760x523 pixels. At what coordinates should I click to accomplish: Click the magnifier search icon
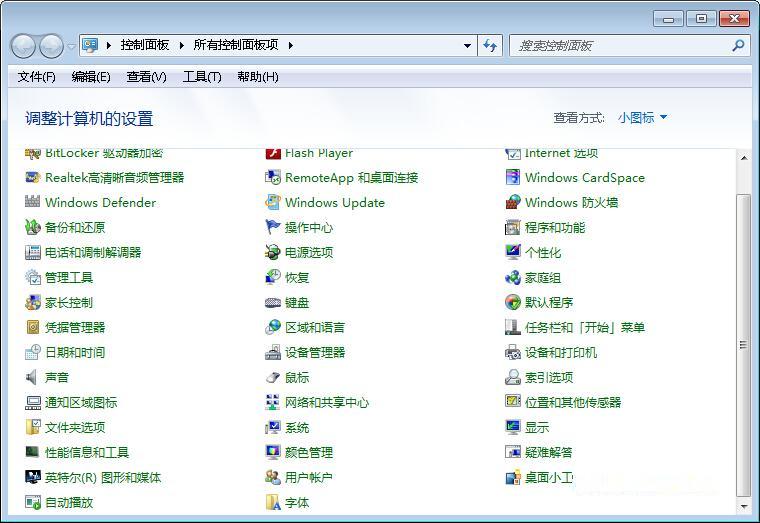point(739,46)
